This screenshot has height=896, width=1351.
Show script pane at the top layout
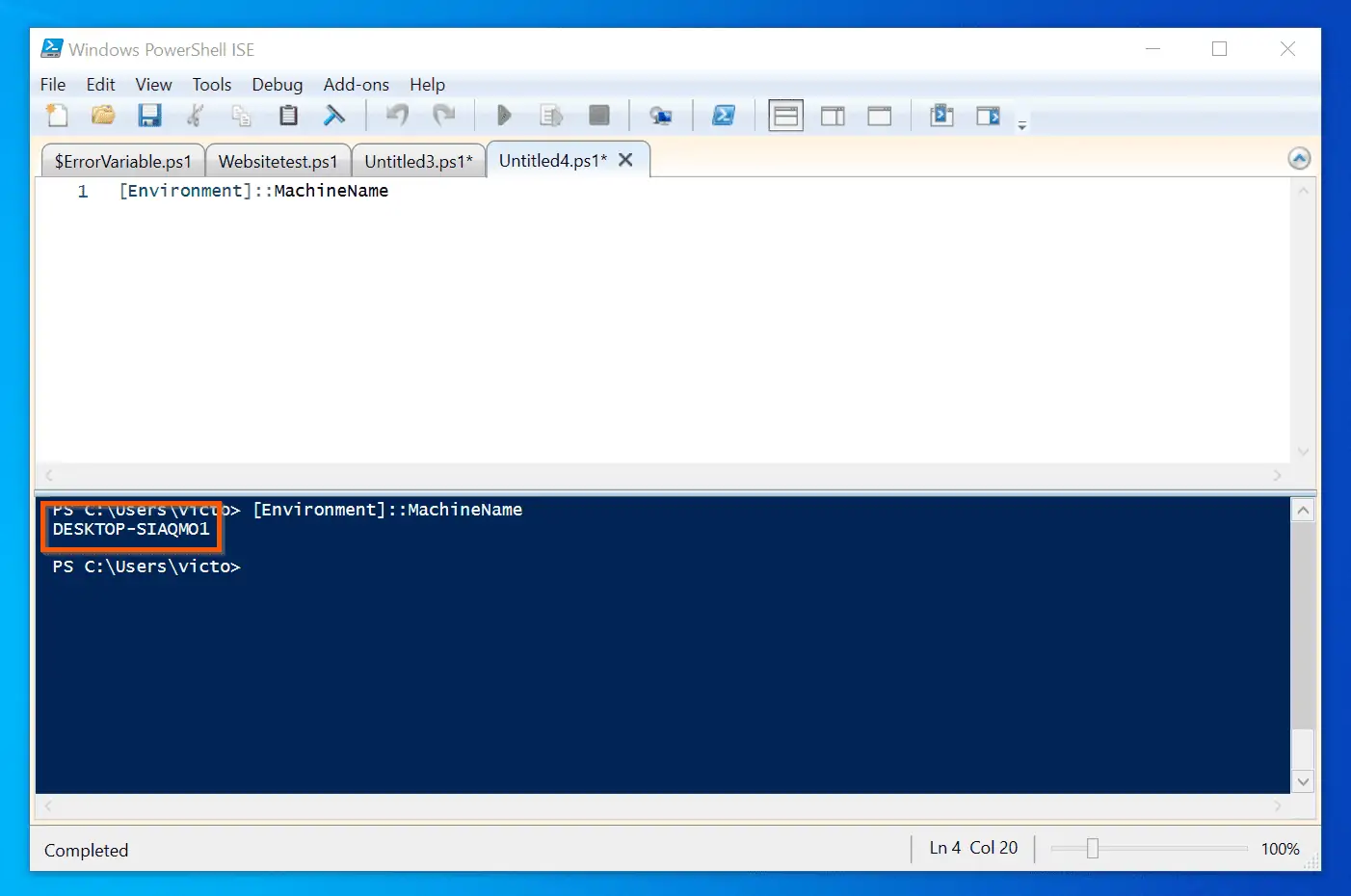(786, 116)
